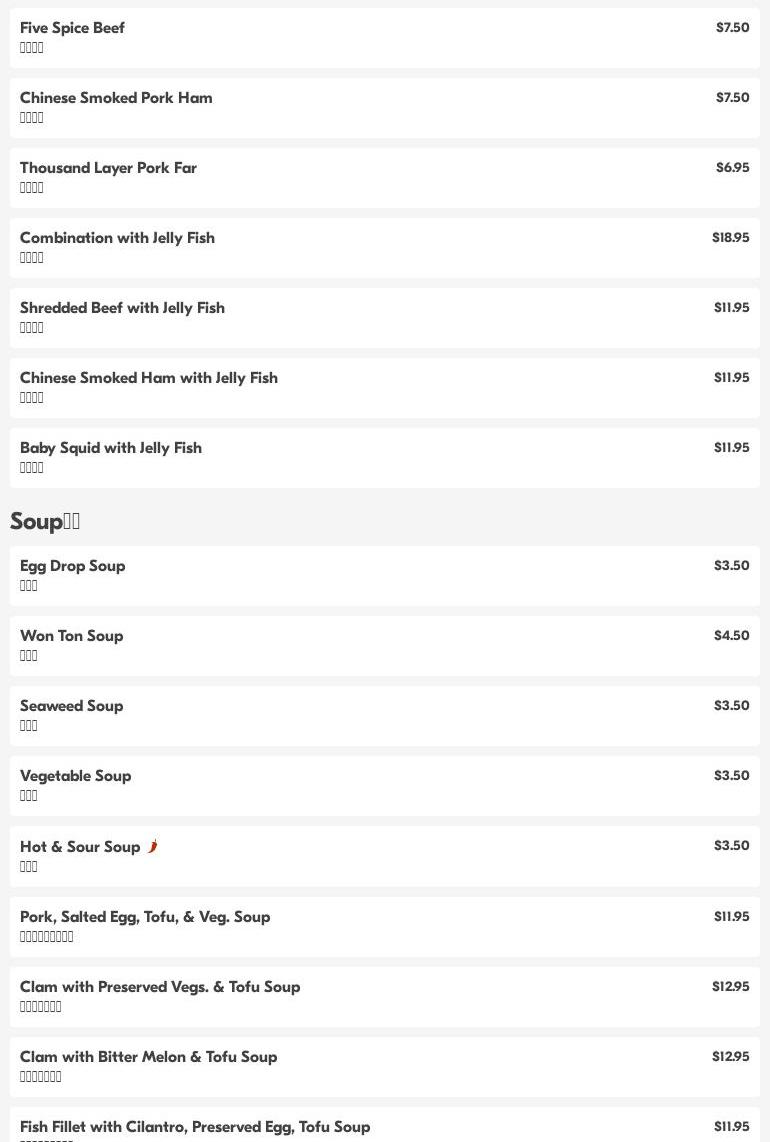This screenshot has height=1142, width=770.
Task: Add Egg Drop Soup to order
Action: [385, 575]
